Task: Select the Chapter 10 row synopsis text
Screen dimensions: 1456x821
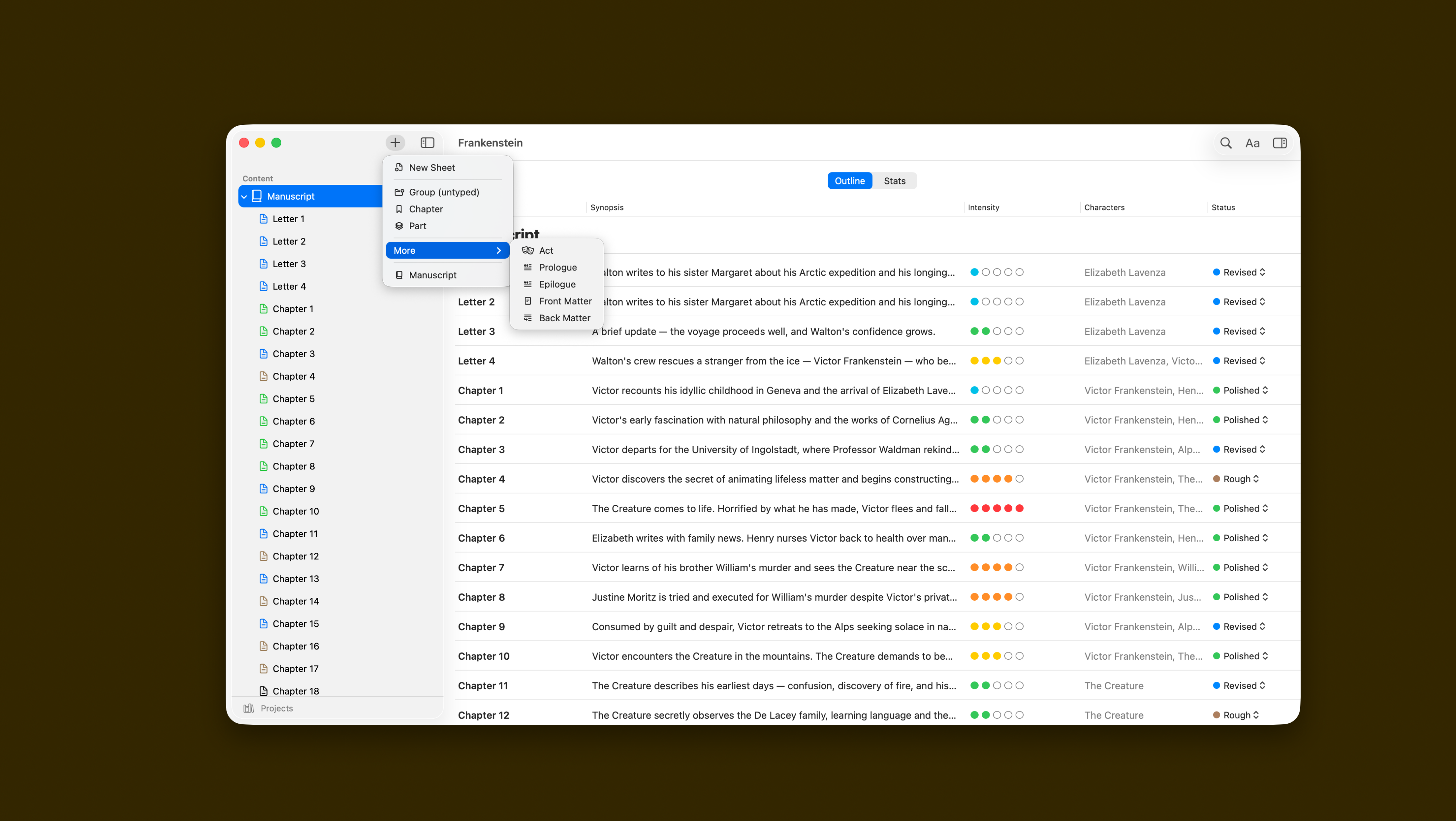Action: point(772,656)
